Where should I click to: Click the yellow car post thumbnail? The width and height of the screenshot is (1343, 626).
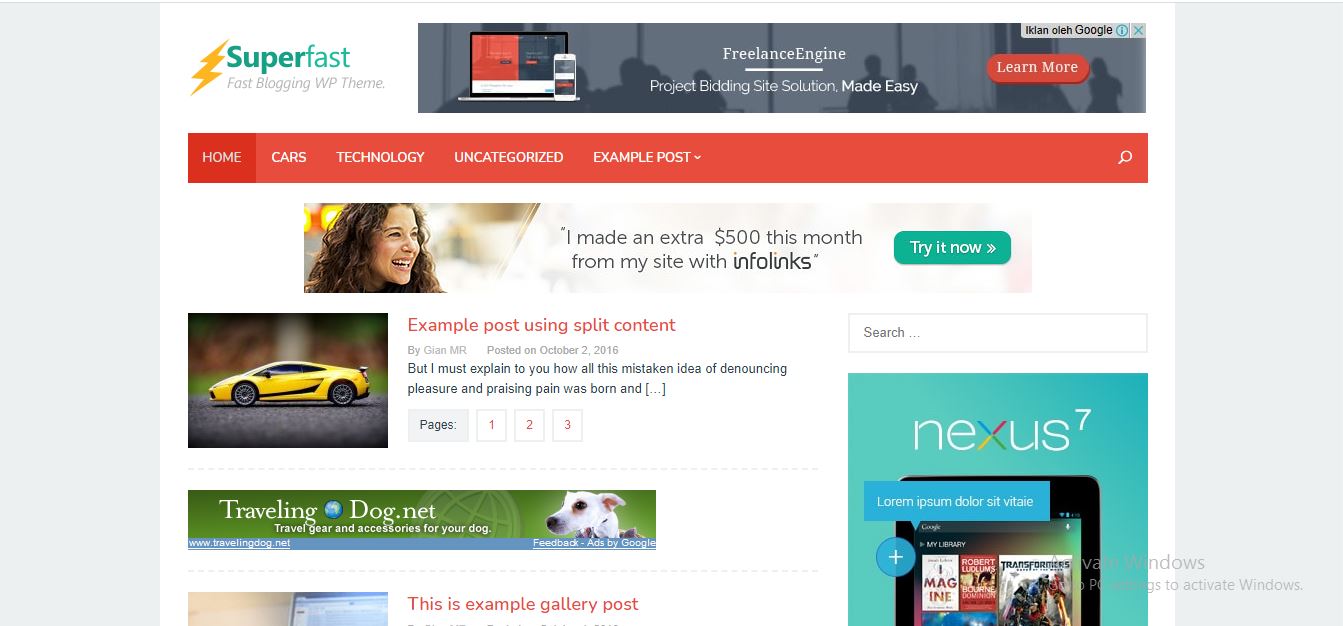(x=288, y=380)
